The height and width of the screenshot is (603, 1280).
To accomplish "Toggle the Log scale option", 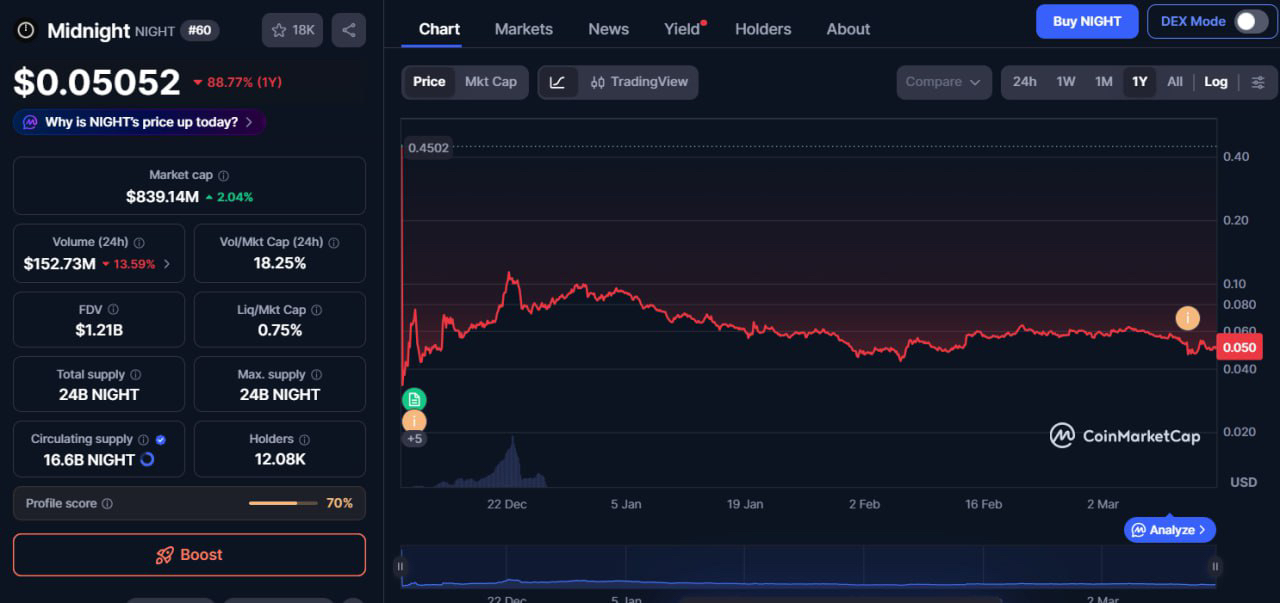I will pyautogui.click(x=1216, y=82).
